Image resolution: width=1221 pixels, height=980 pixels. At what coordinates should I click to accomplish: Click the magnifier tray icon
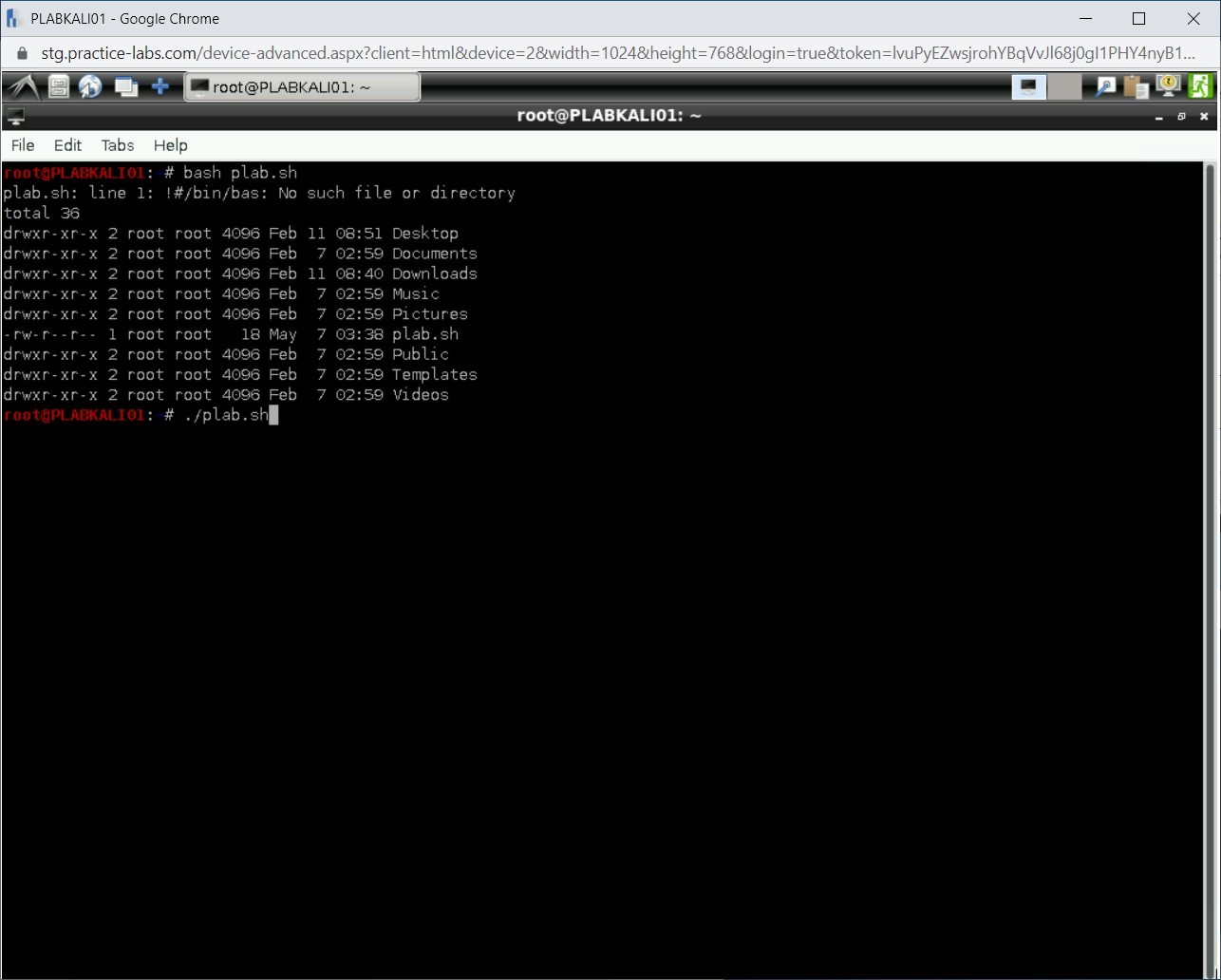click(1105, 87)
